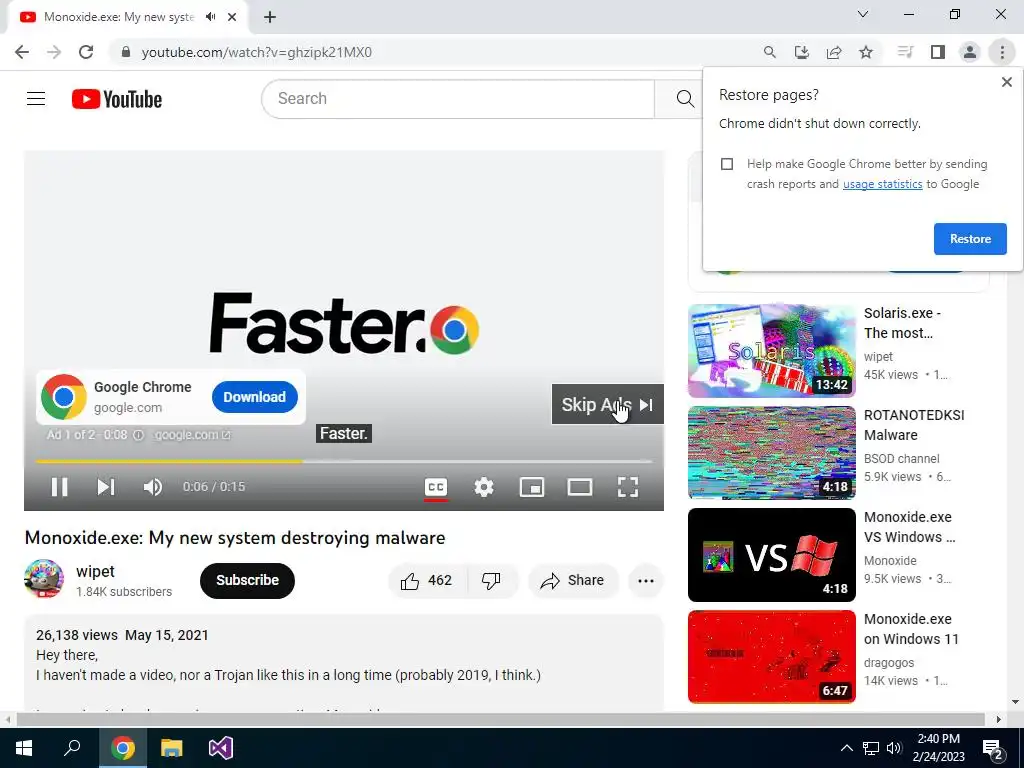Viewport: 1024px width, 768px height.
Task: Click the wipet channel name under video
Action: 95,571
